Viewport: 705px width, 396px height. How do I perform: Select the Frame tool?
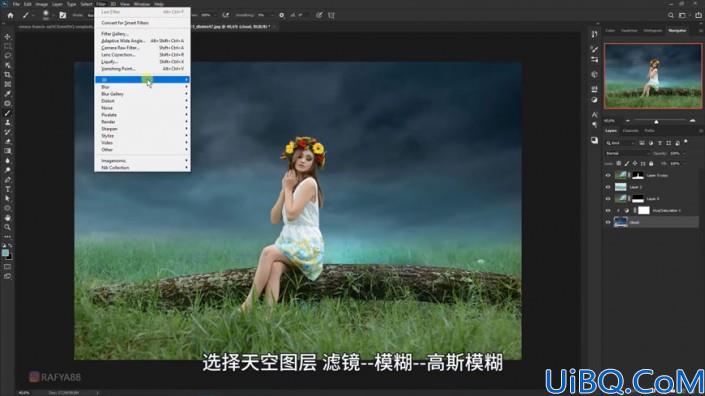tap(8, 84)
